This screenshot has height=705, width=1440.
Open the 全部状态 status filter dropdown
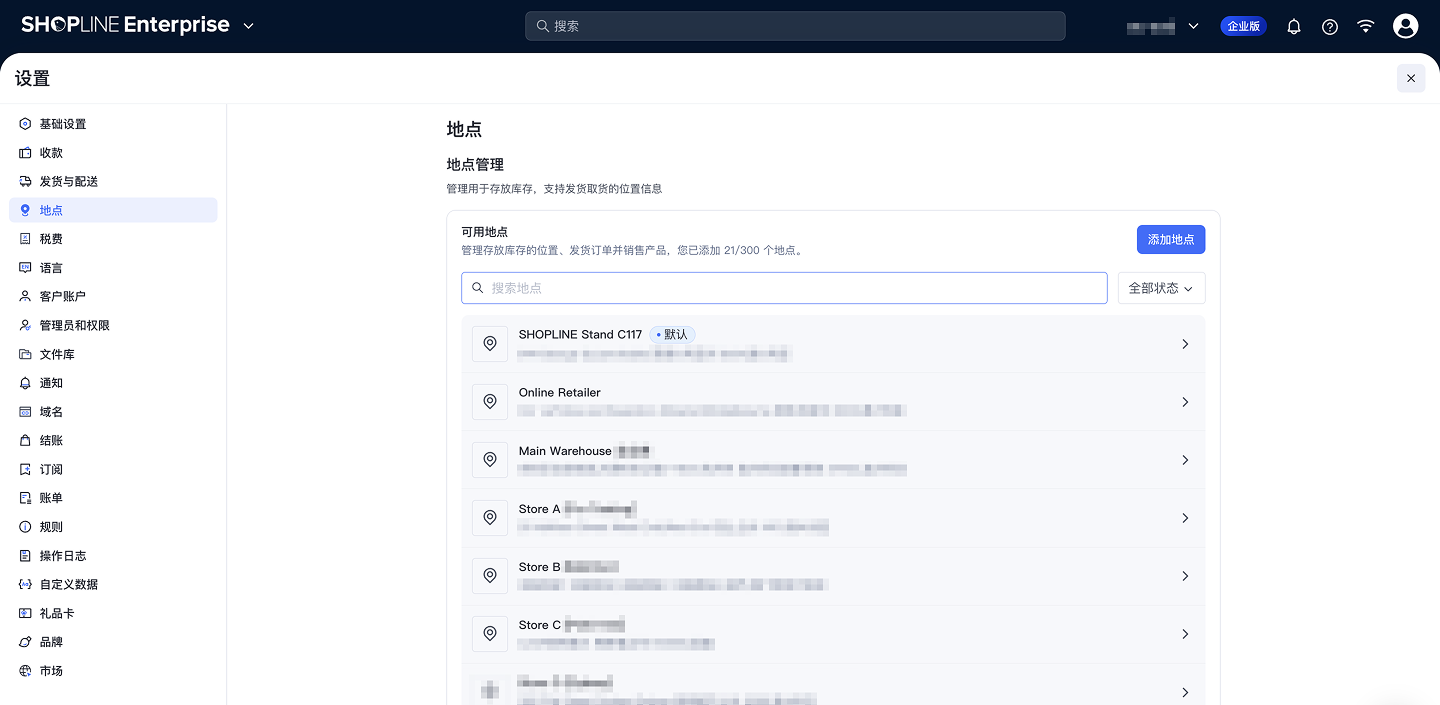pos(1161,288)
